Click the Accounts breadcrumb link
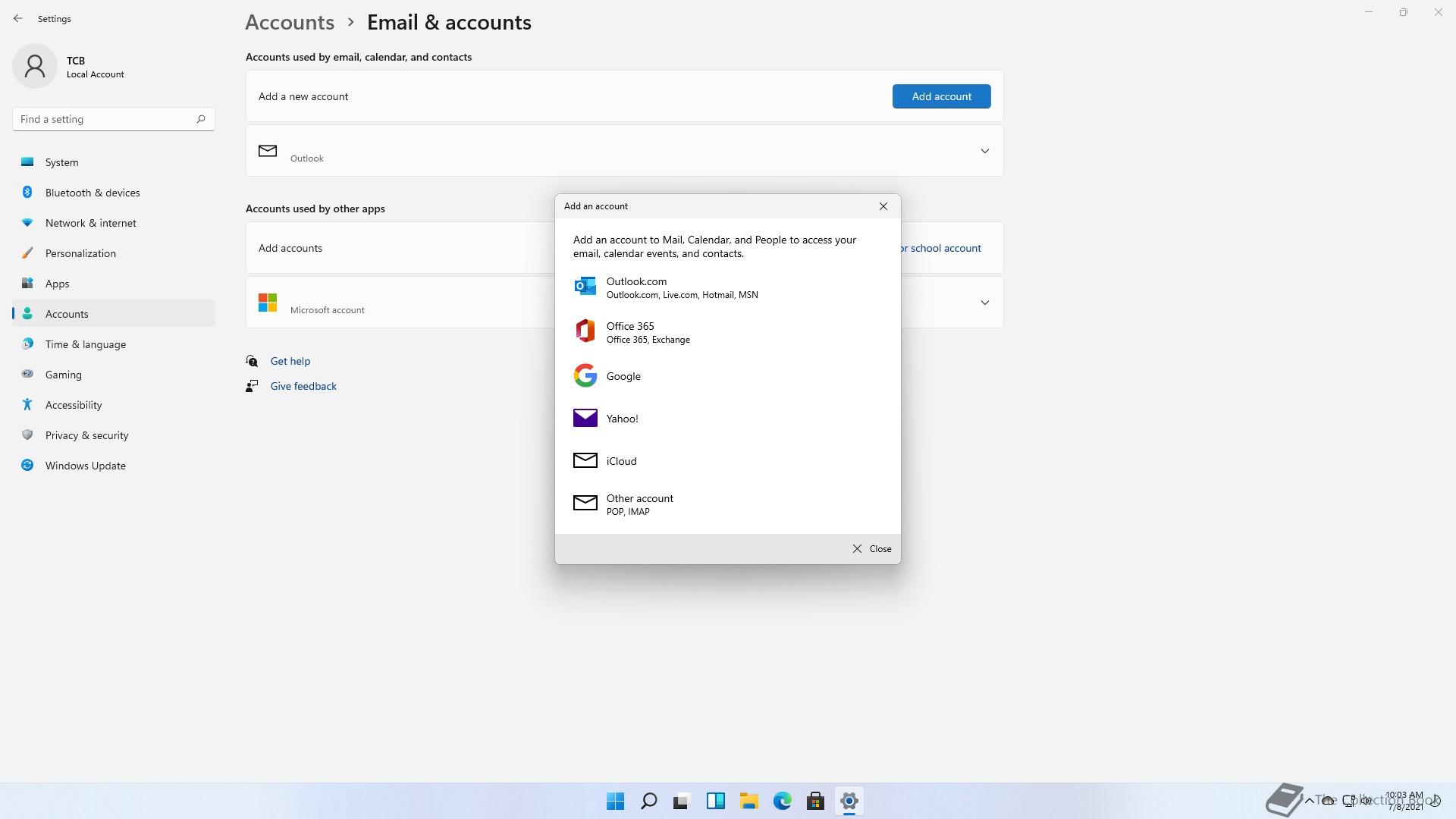Image resolution: width=1456 pixels, height=819 pixels. (290, 22)
